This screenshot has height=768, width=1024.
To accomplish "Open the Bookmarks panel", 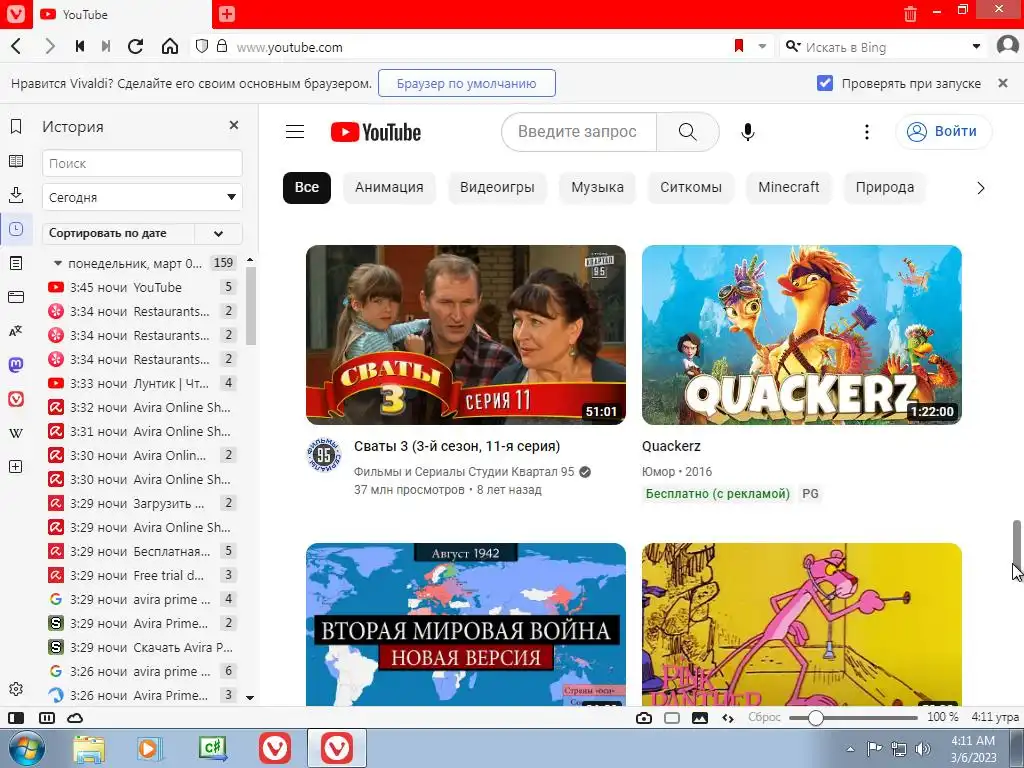I will (16, 127).
